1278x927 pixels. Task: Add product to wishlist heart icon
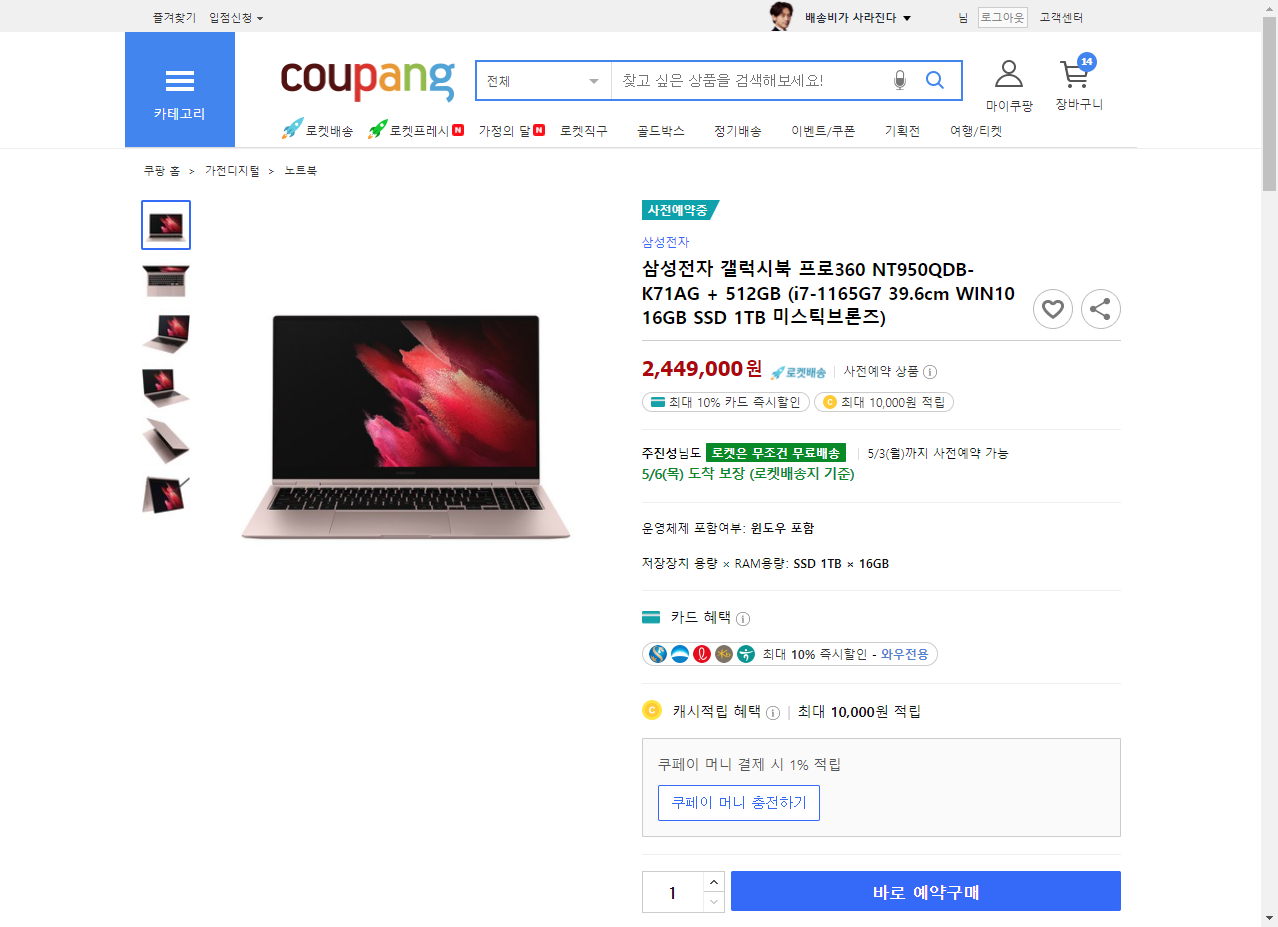(x=1052, y=309)
